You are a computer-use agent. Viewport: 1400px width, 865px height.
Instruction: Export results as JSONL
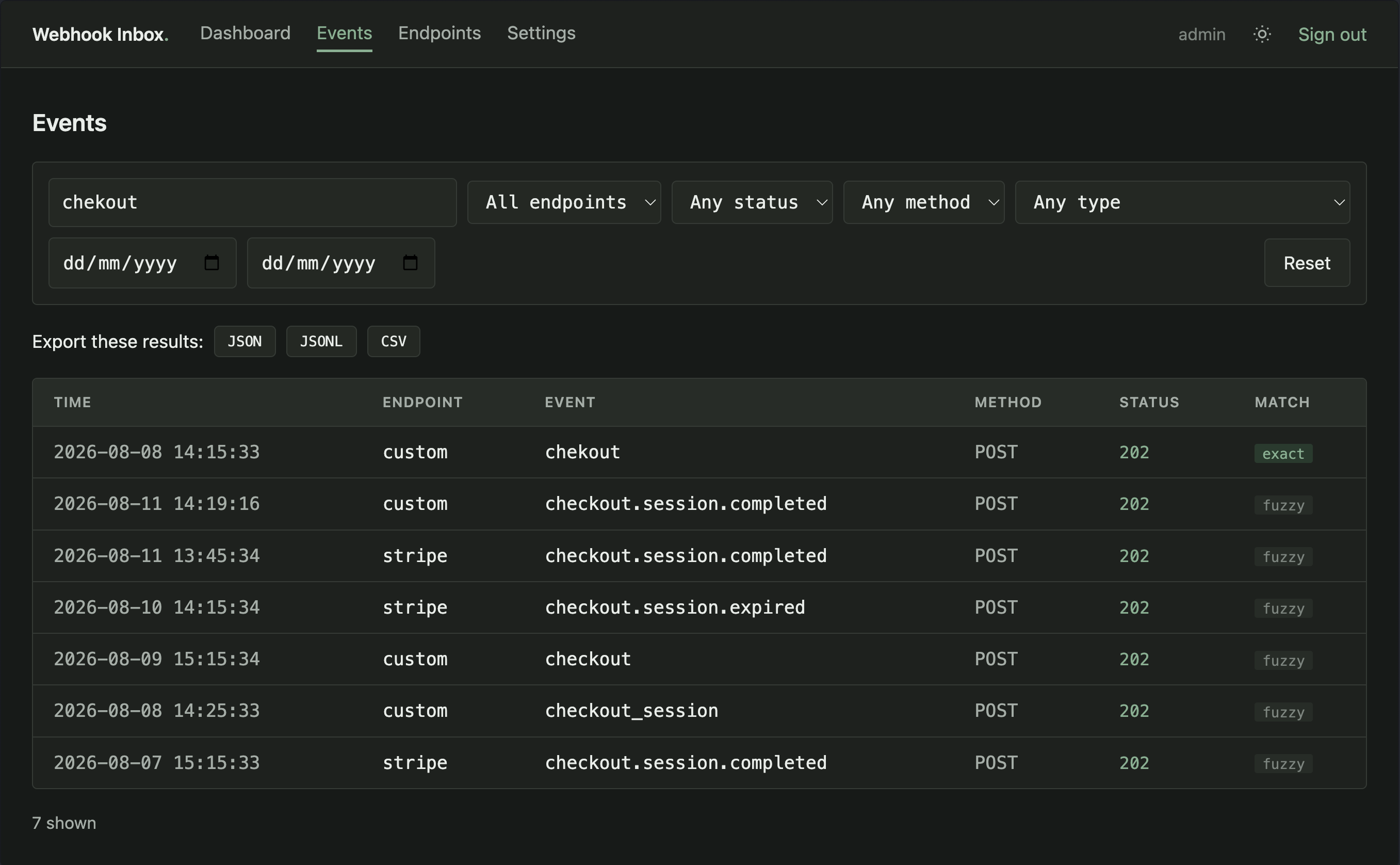pos(321,342)
